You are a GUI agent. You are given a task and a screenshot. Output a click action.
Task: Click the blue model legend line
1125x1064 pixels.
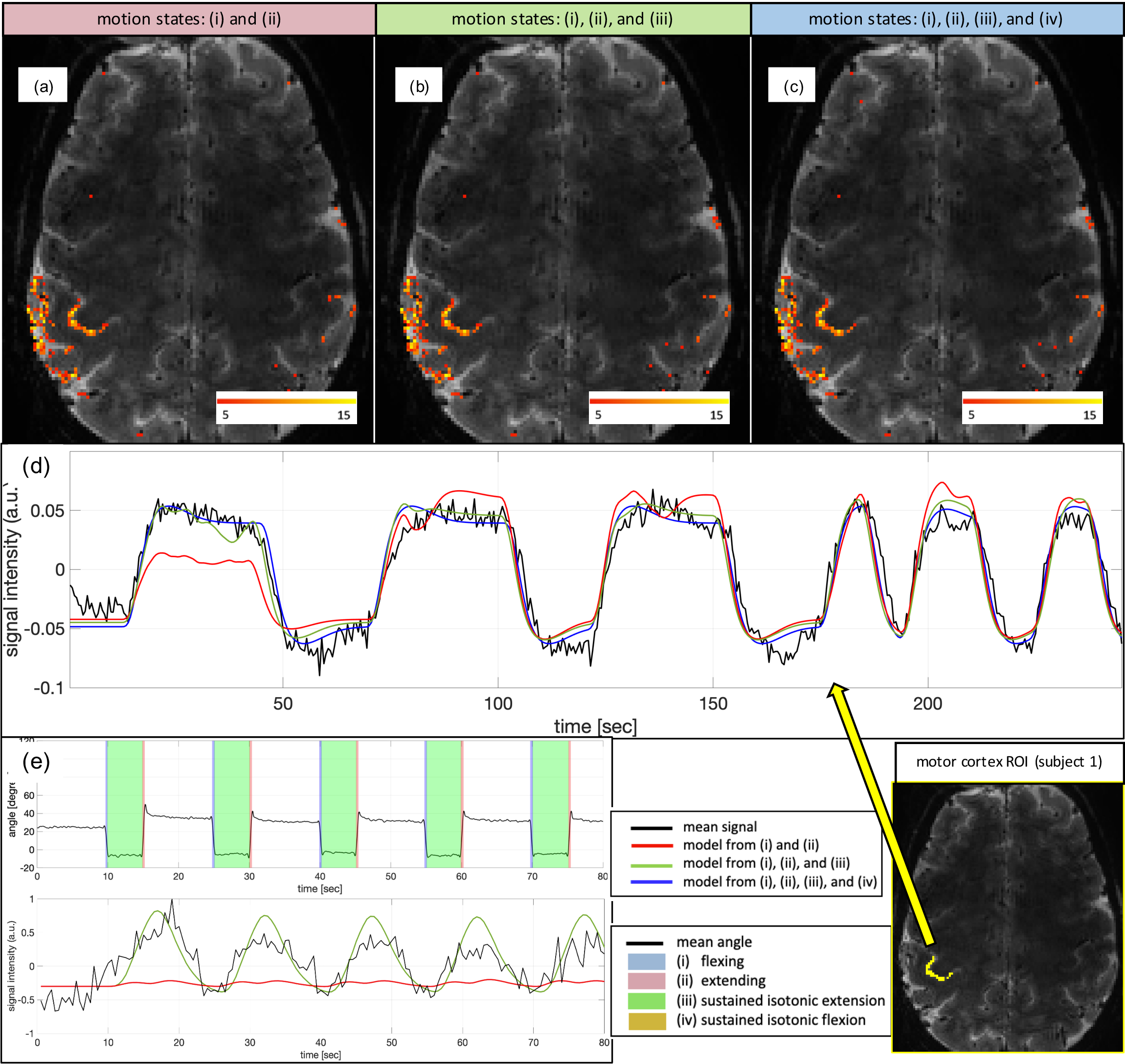(652, 882)
